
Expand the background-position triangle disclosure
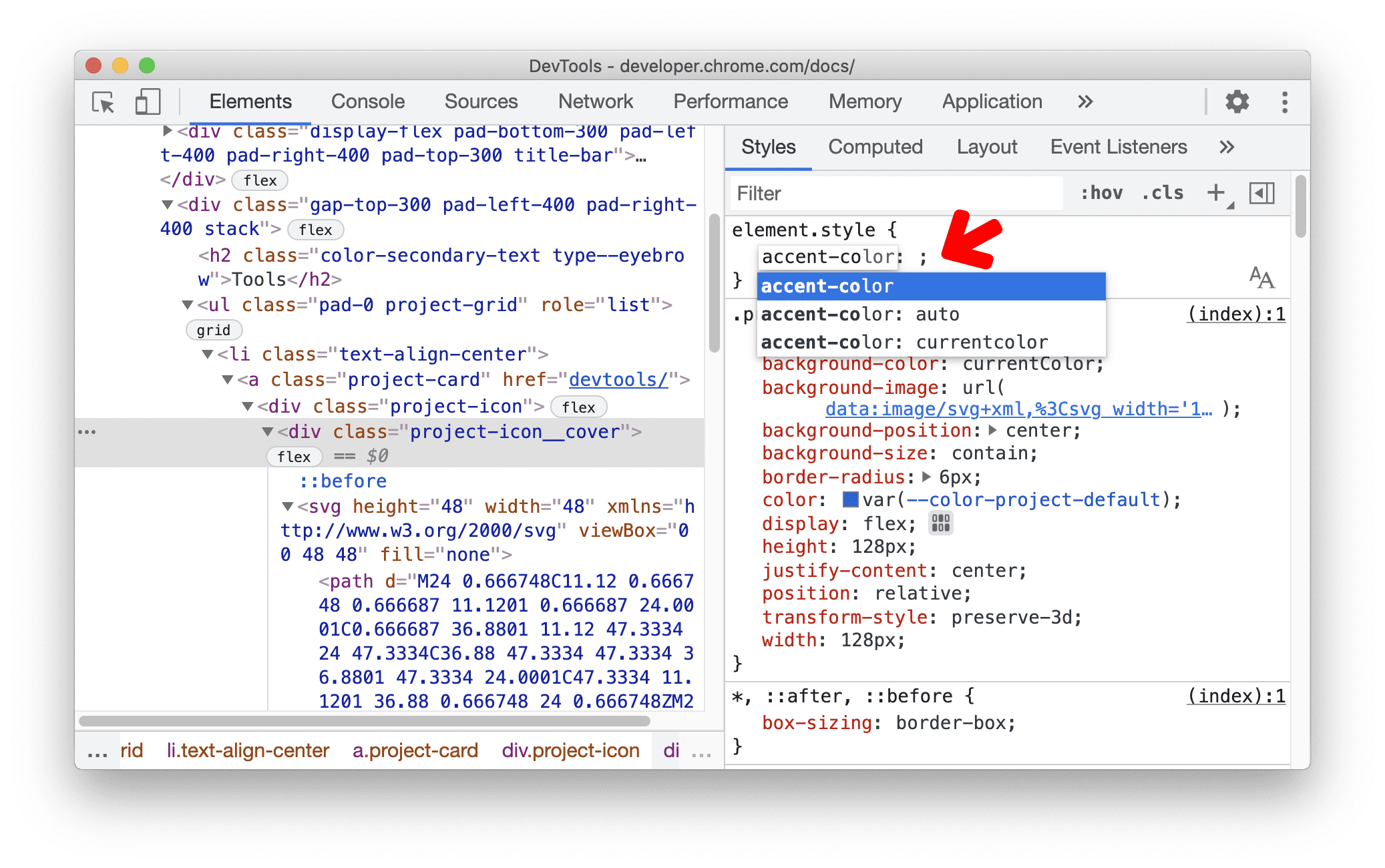click(992, 432)
